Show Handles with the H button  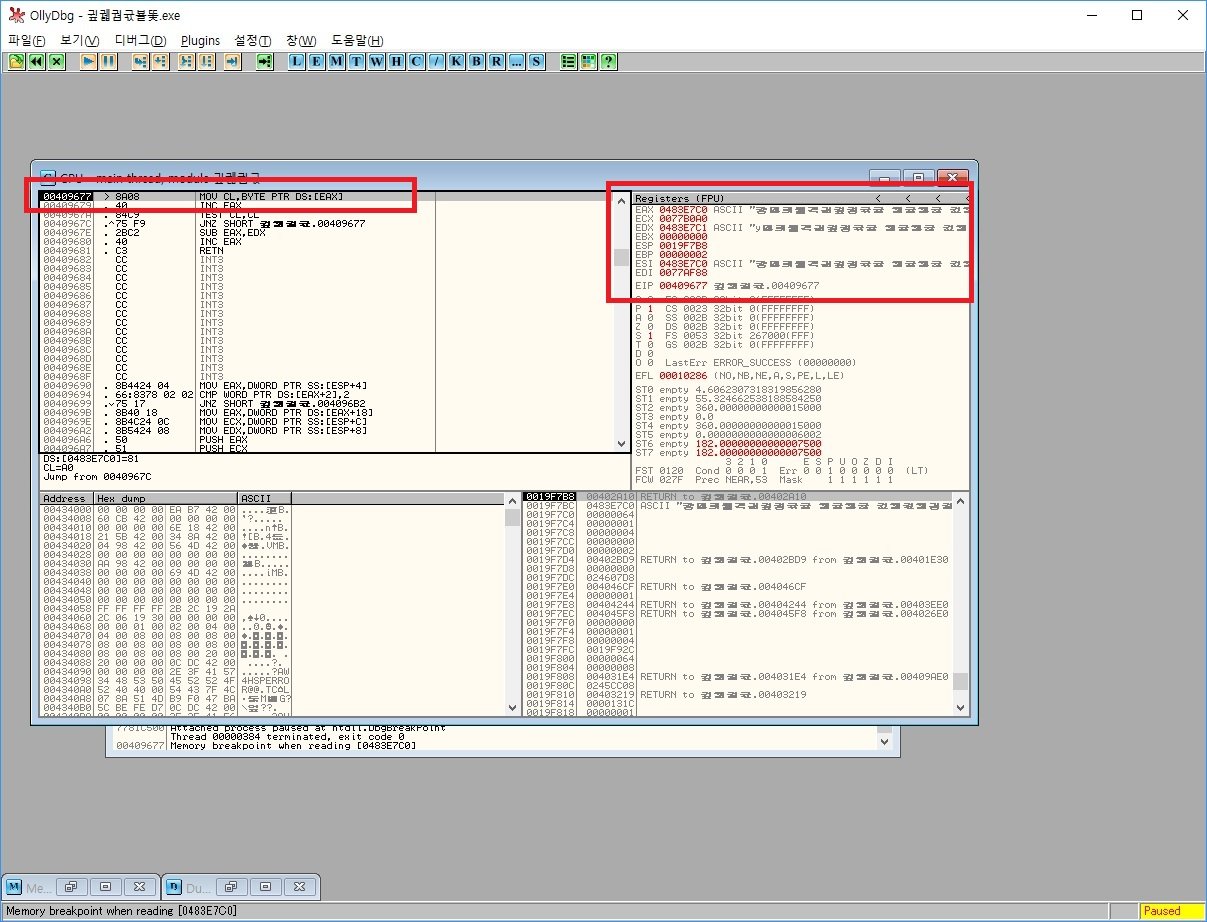point(396,61)
